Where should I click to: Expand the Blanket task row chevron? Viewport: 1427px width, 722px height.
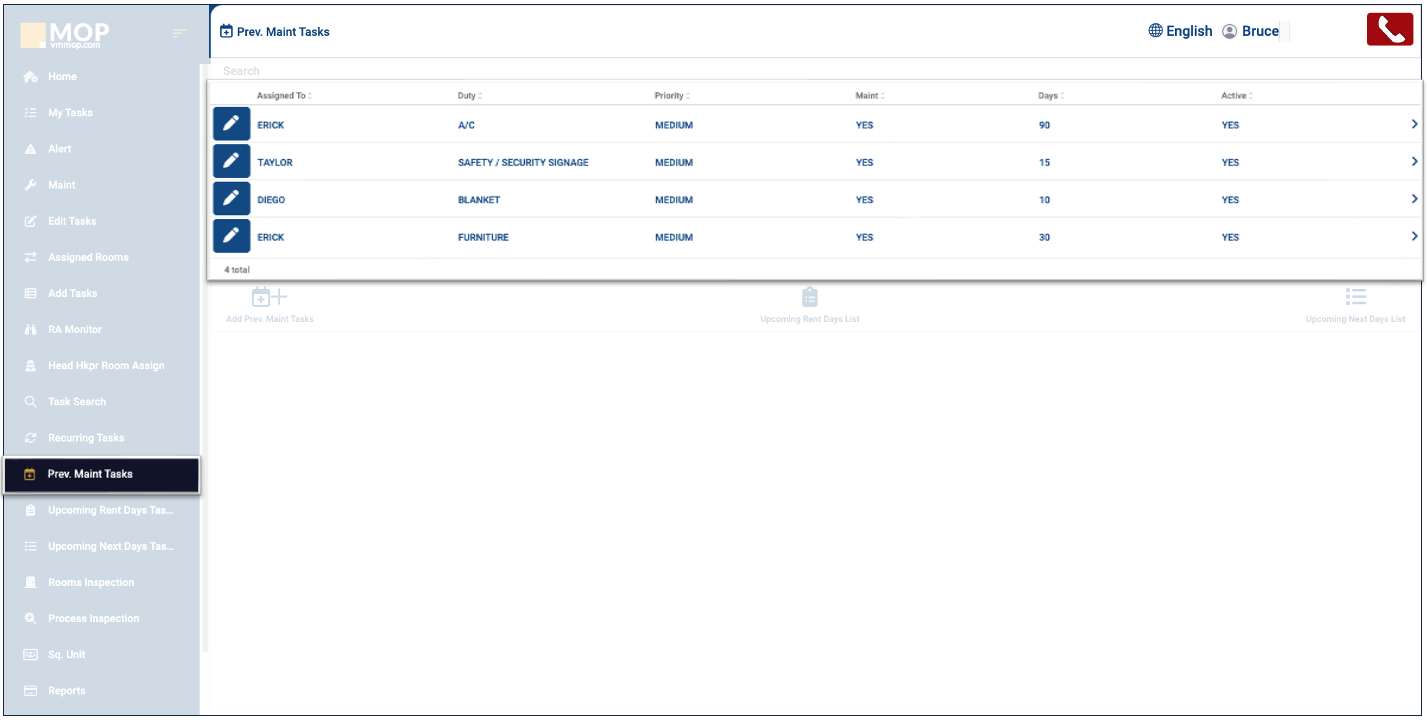click(x=1414, y=199)
